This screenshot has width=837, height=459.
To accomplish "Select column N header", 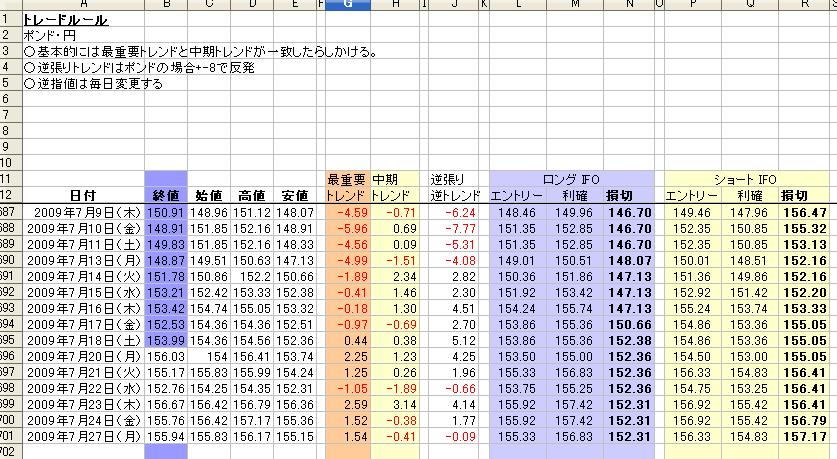I will pos(629,6).
